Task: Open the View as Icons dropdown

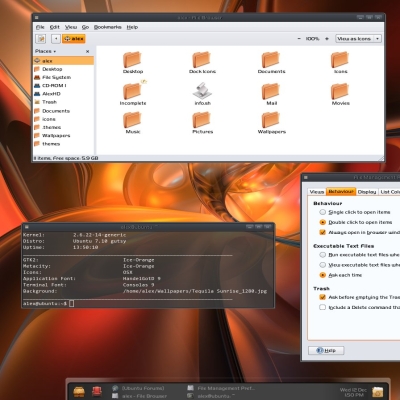Action: pos(358,39)
